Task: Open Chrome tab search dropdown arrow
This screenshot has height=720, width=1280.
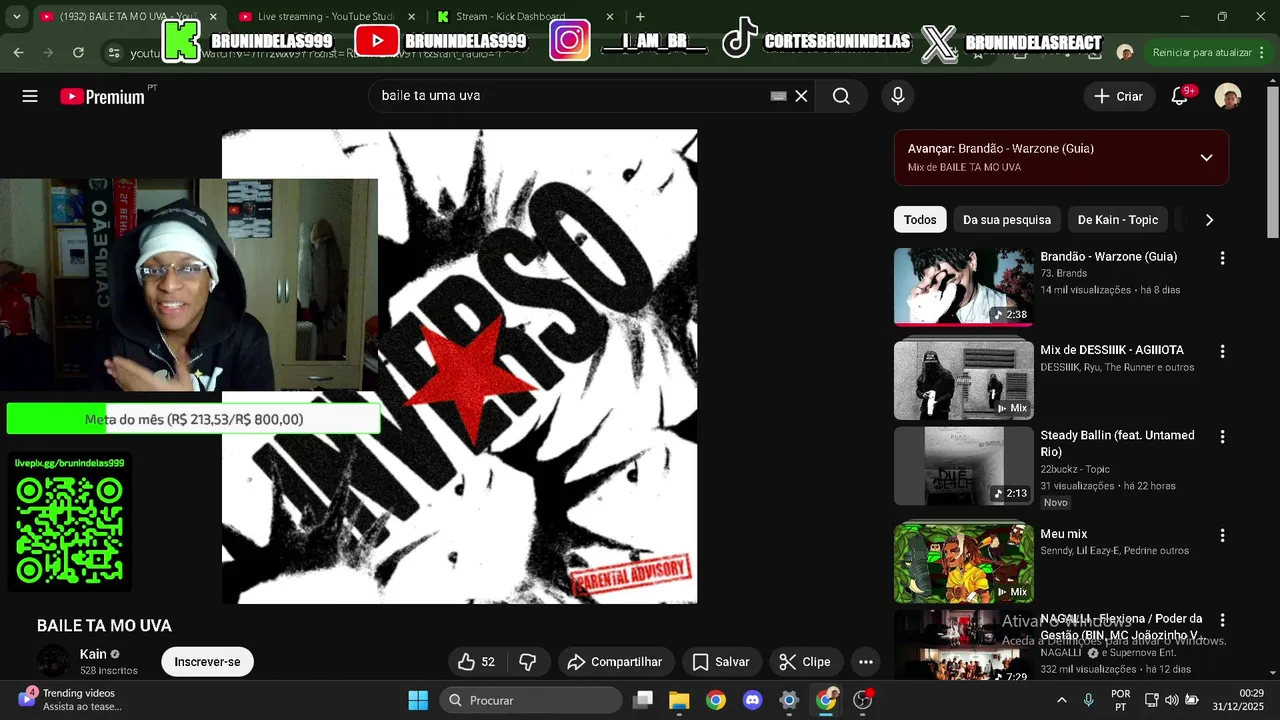Action: pyautogui.click(x=16, y=17)
